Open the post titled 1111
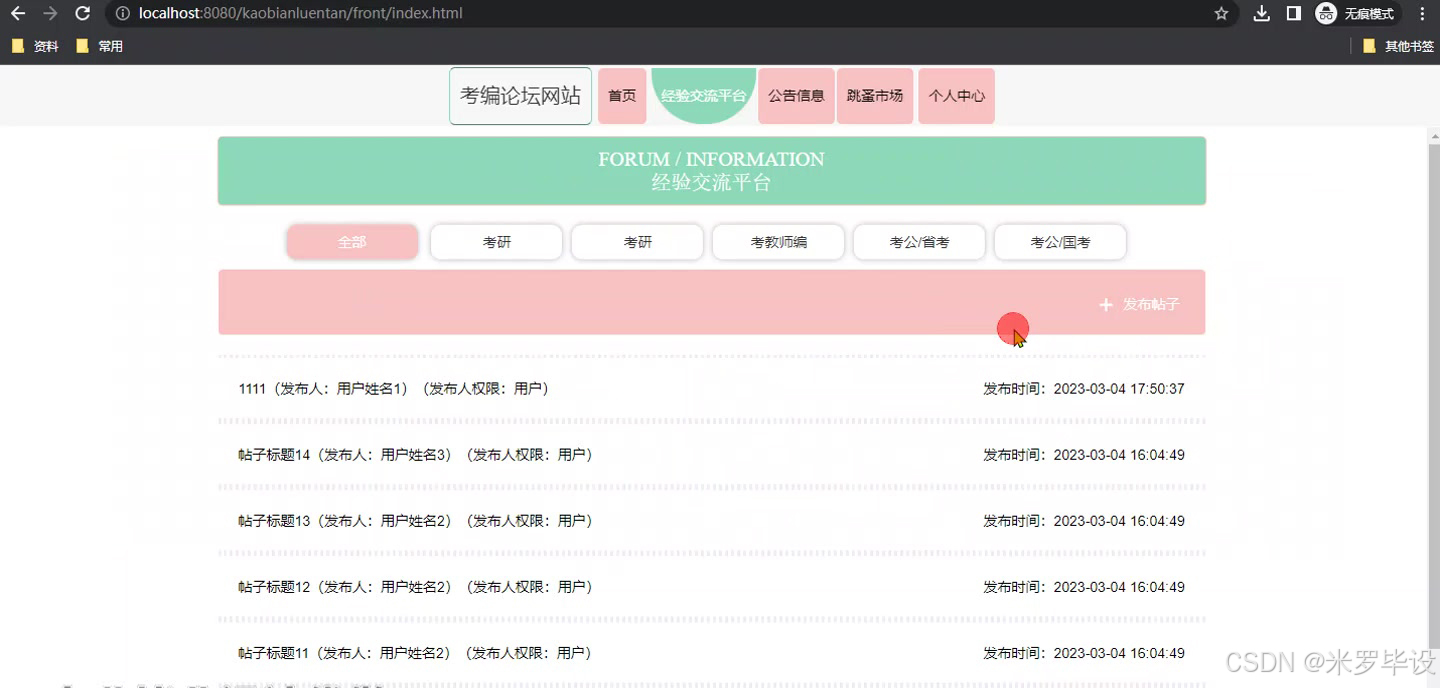This screenshot has width=1440, height=688. coord(712,389)
